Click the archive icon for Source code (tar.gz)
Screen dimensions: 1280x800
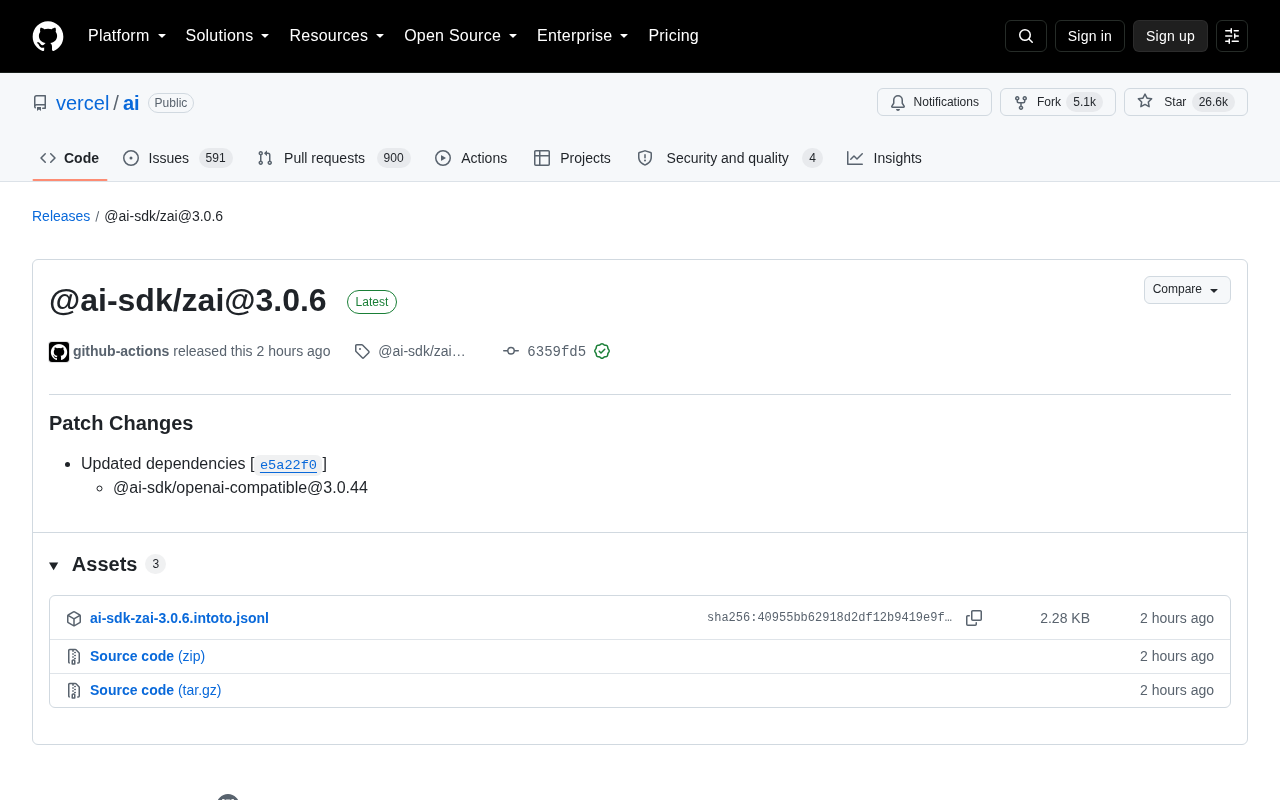pyautogui.click(x=74, y=691)
